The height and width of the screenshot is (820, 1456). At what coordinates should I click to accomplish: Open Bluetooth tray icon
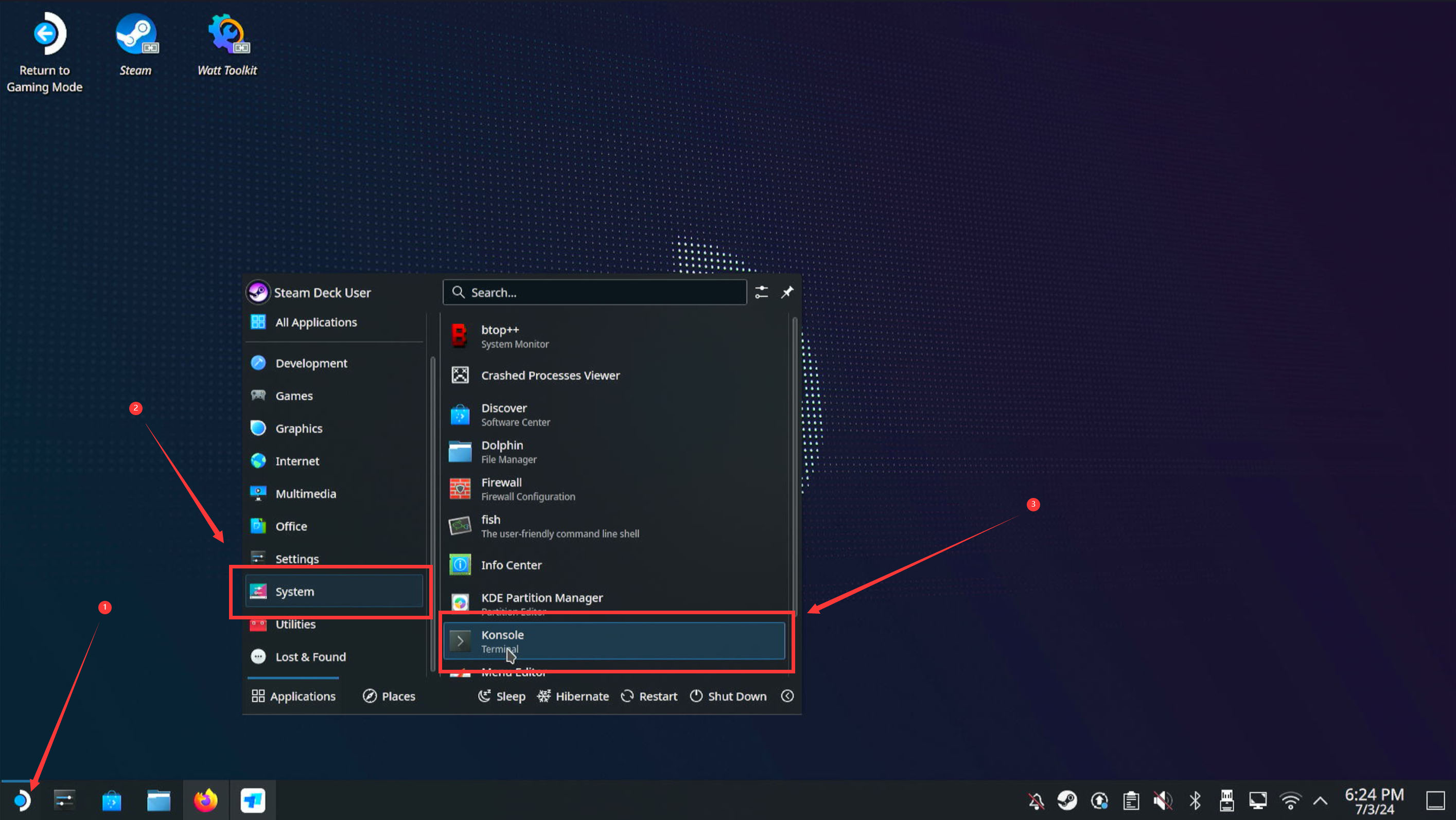[x=1195, y=800]
